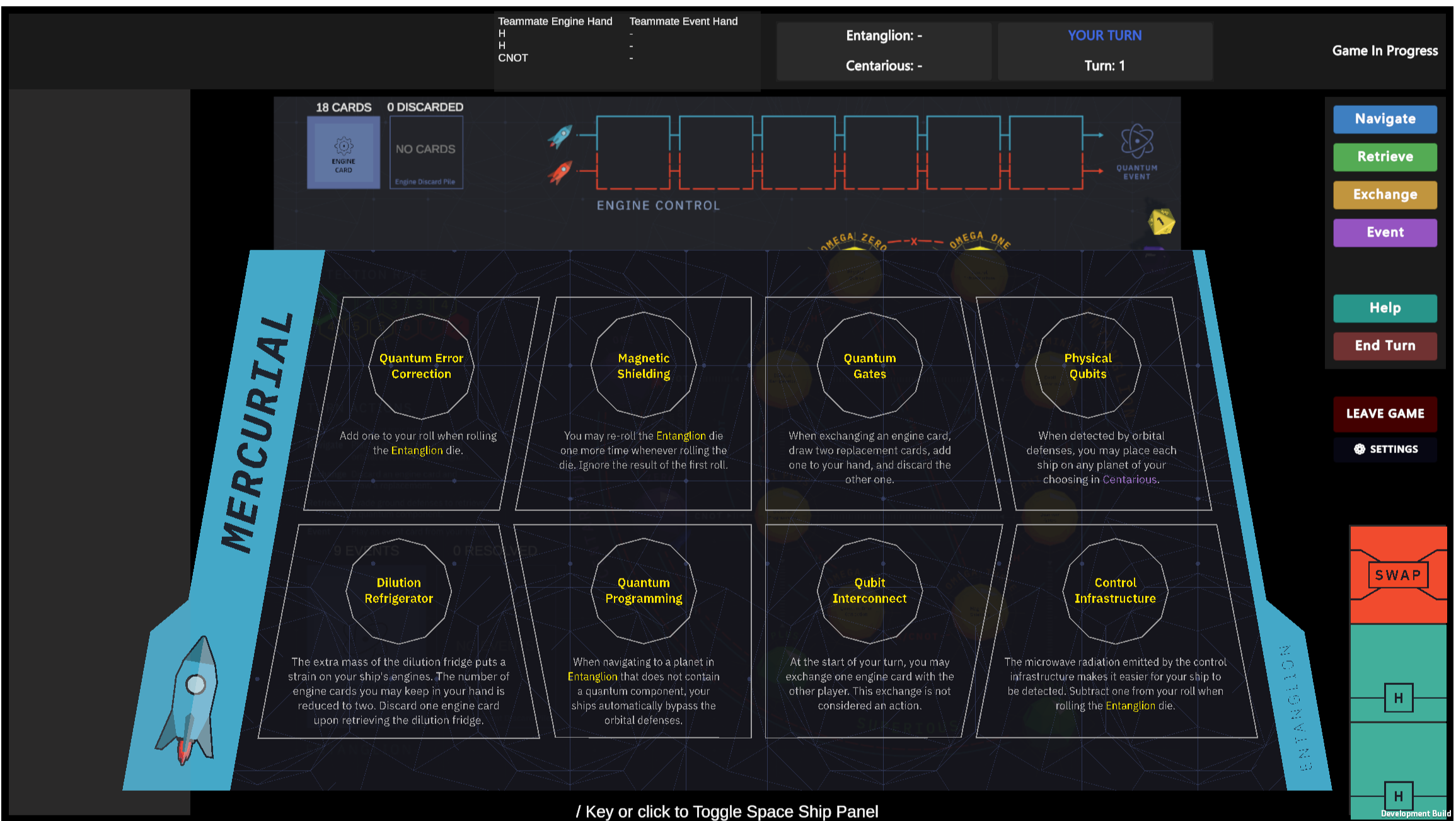Select the SWAP engine card
1456x821 pixels.
[1398, 575]
